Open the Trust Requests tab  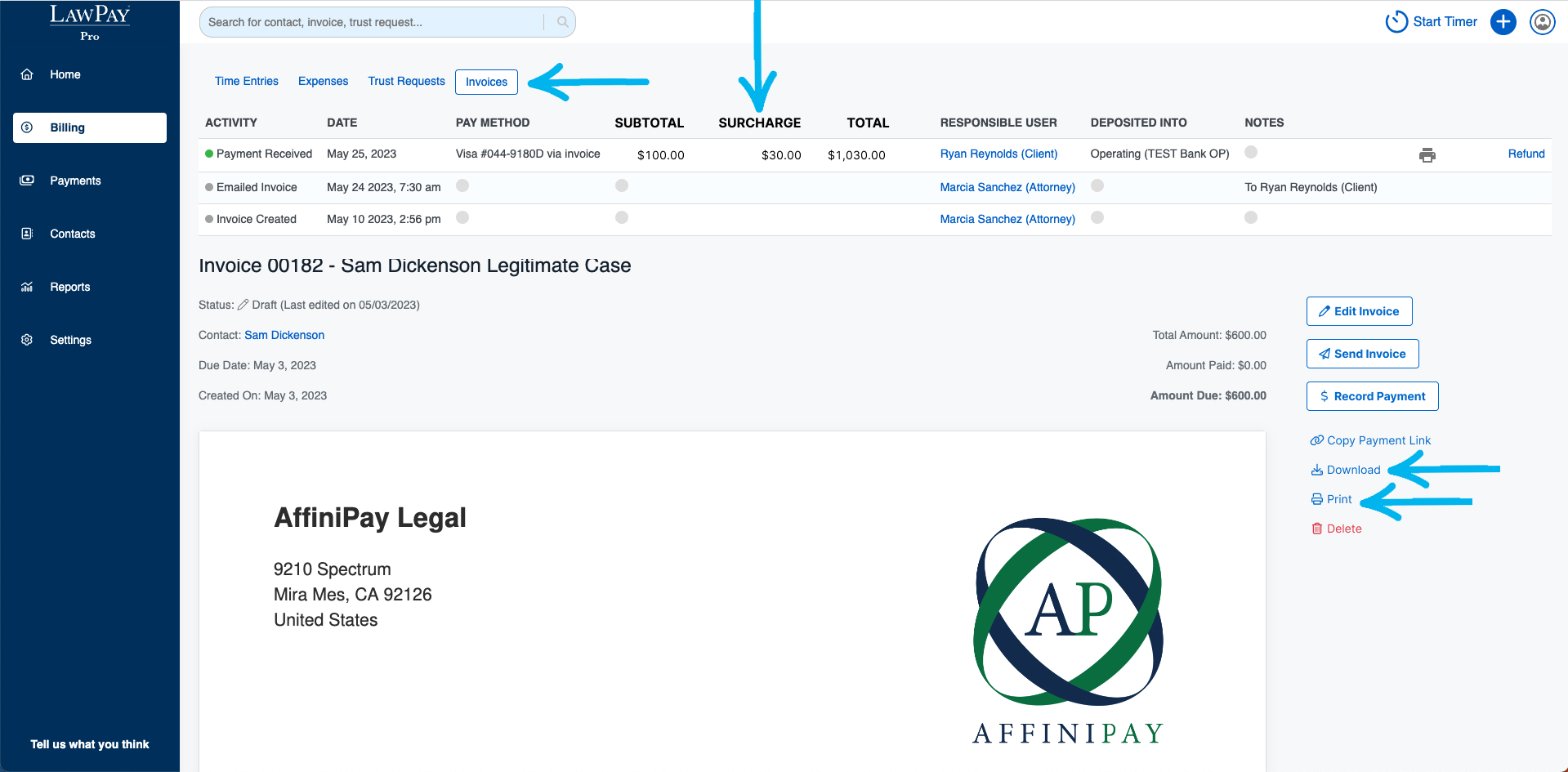[x=406, y=81]
